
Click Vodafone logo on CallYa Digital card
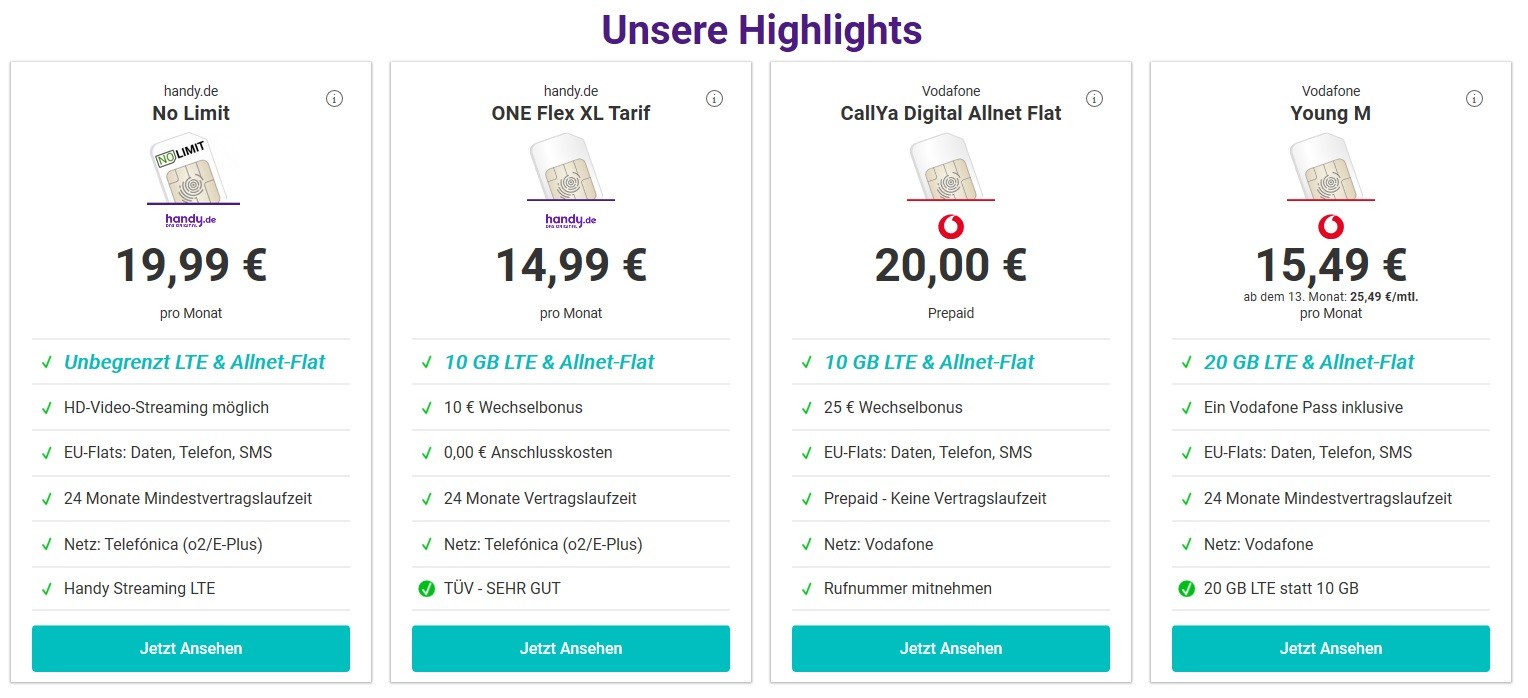951,226
